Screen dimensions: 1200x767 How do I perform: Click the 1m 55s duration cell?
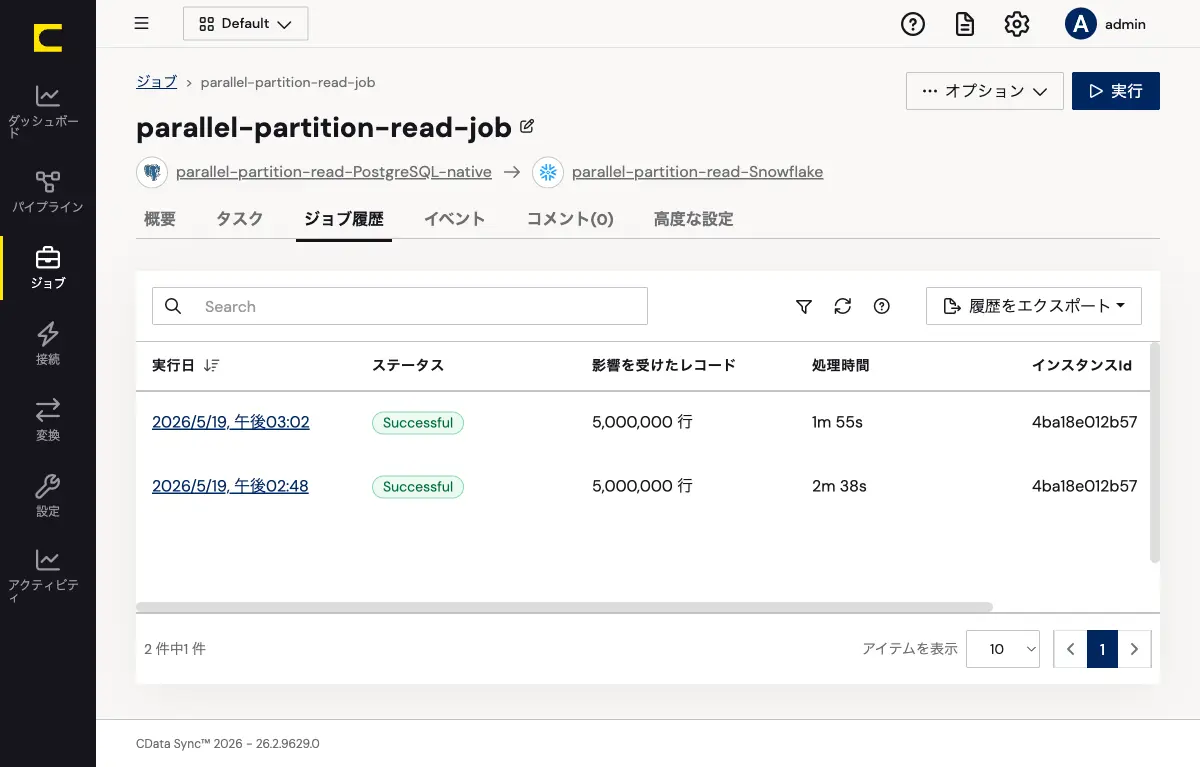click(x=837, y=423)
